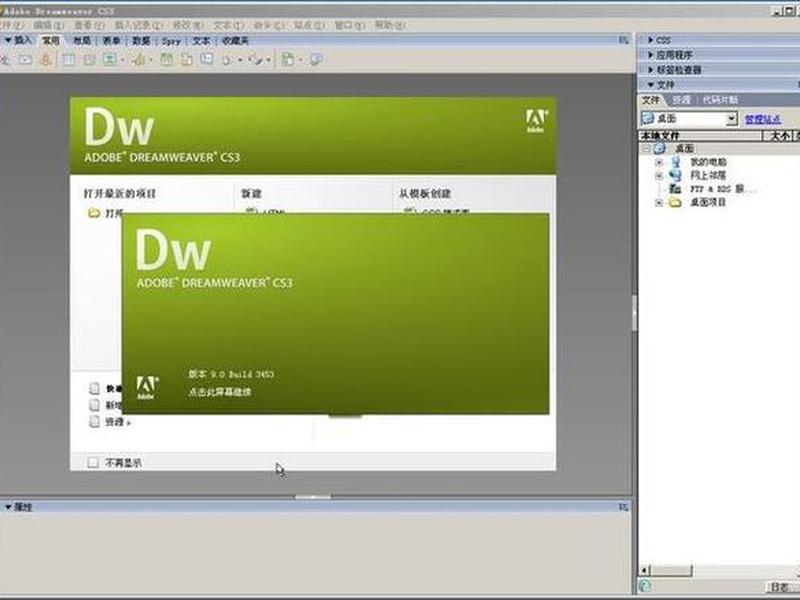Screen dimensions: 800x600
Task: Open the 修改 menu
Action: pos(188,25)
